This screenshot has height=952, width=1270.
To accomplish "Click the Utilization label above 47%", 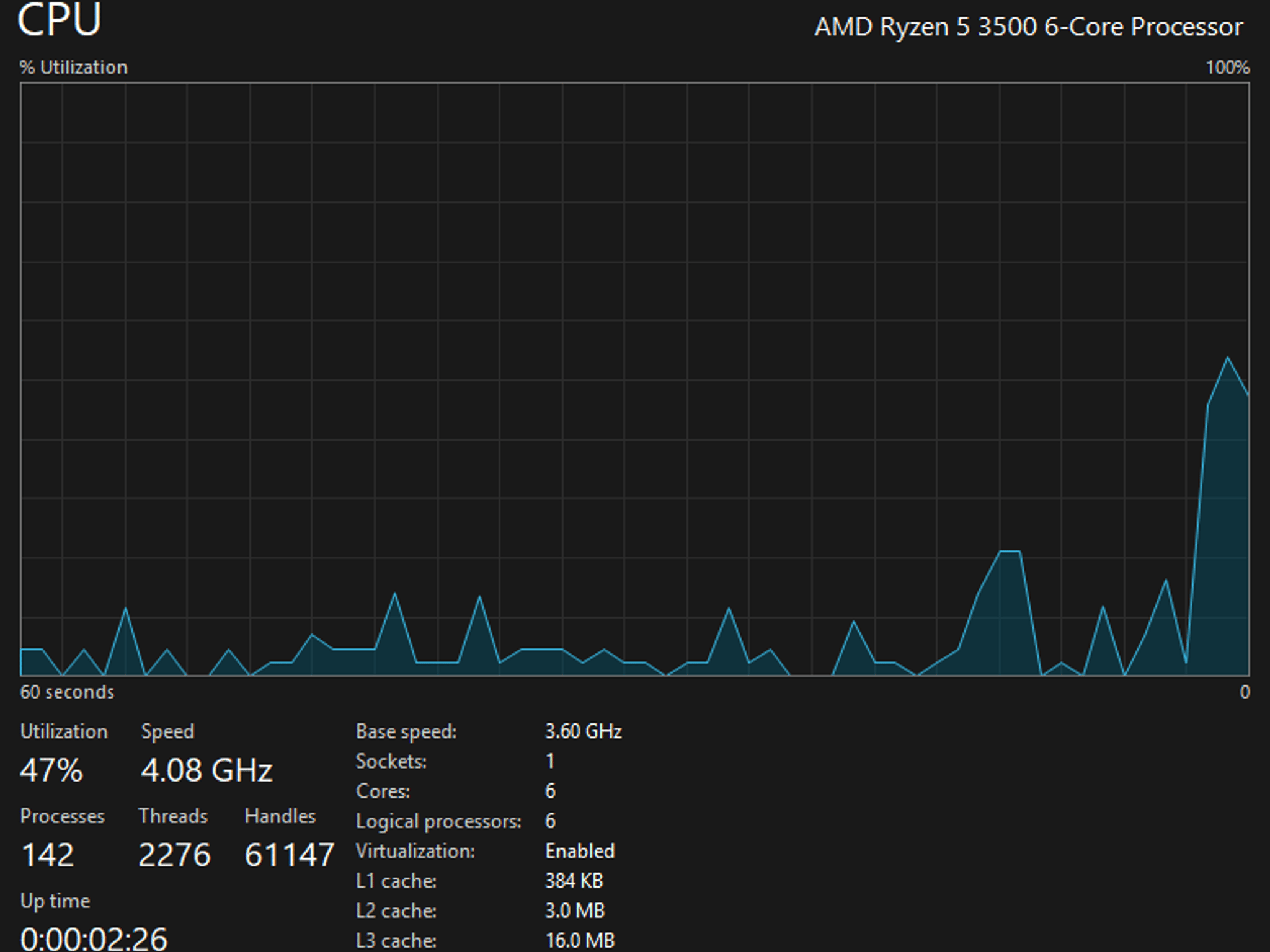I will pos(64,731).
